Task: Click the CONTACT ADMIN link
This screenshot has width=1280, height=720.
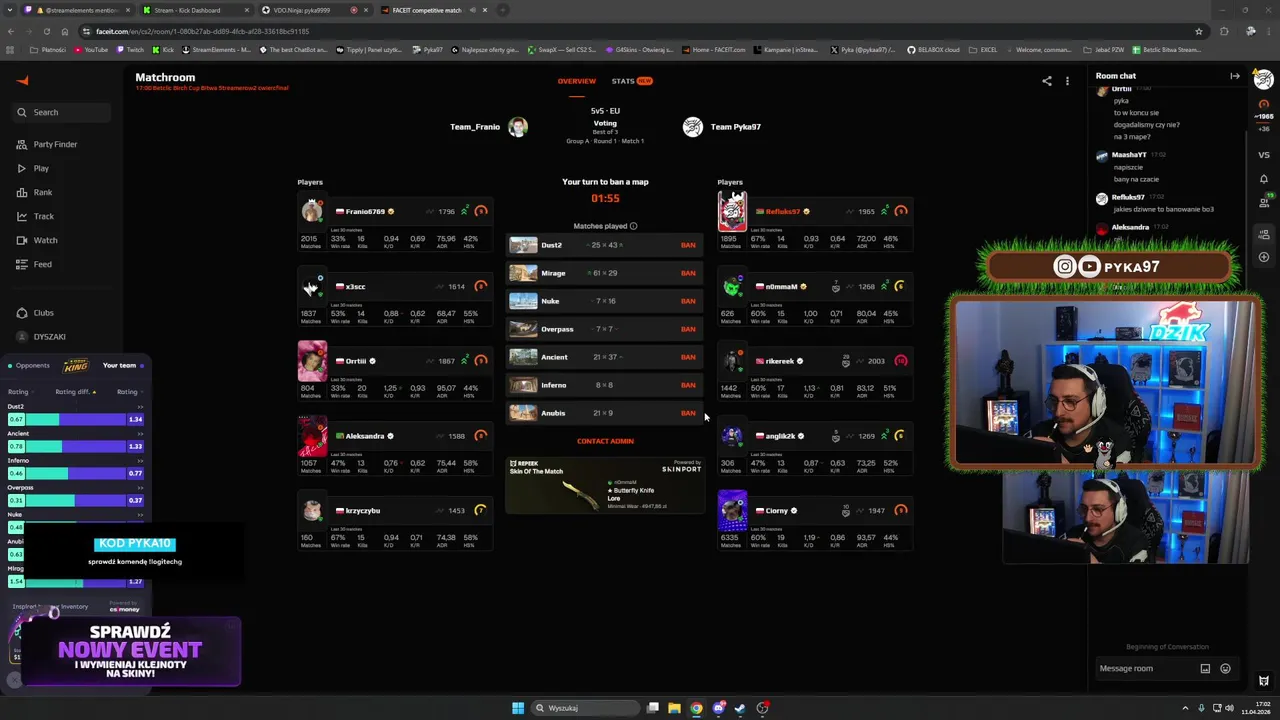Action: click(x=605, y=441)
